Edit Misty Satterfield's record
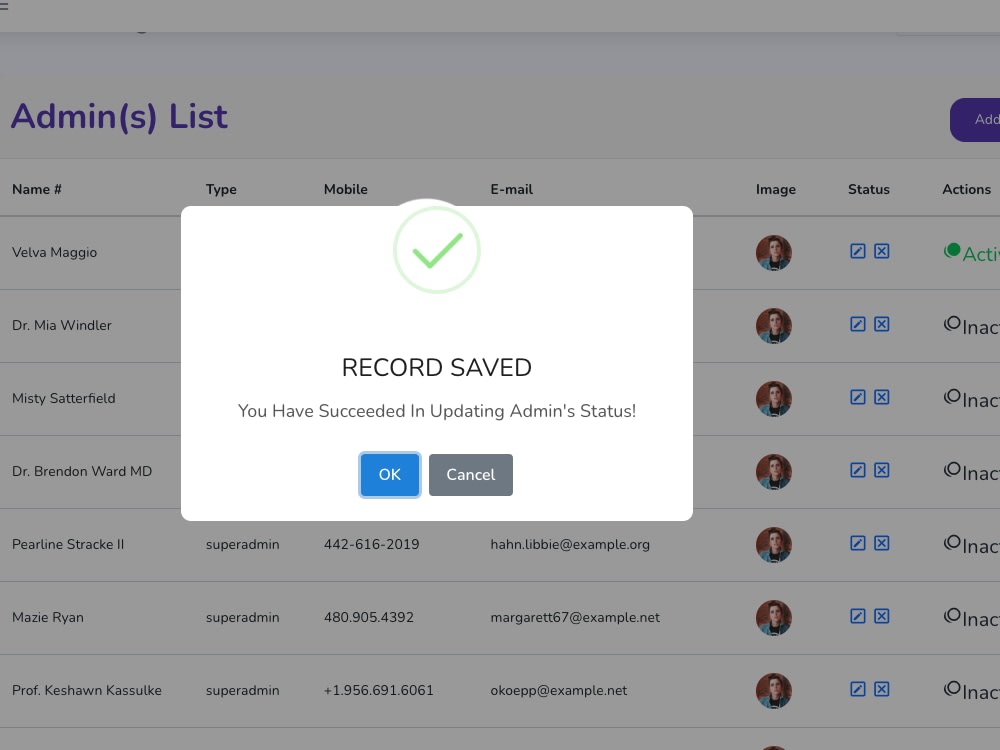This screenshot has height=750, width=1000. [x=858, y=397]
